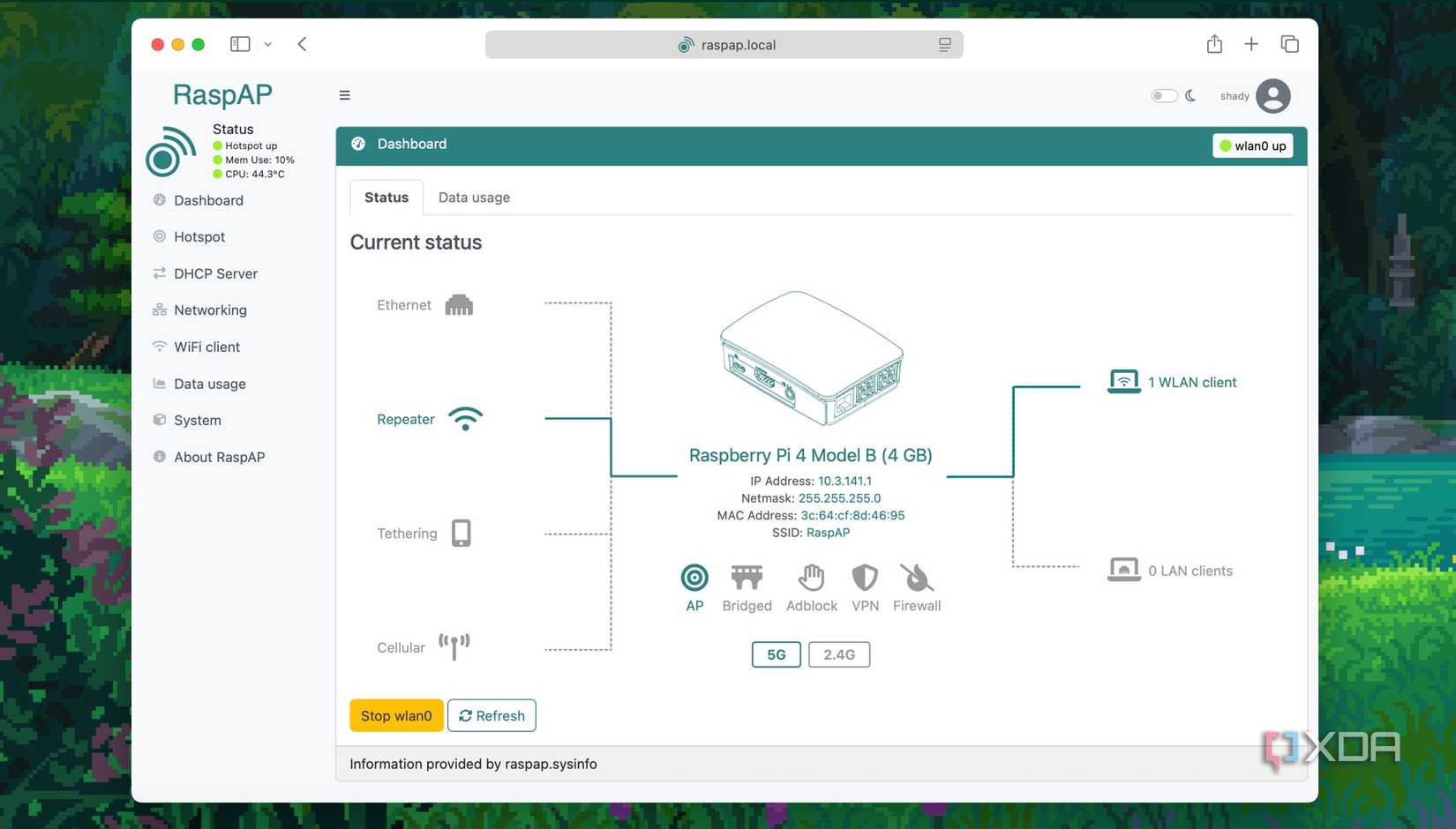The height and width of the screenshot is (829, 1456).
Task: Switch to the 2.4G band
Action: (x=838, y=654)
